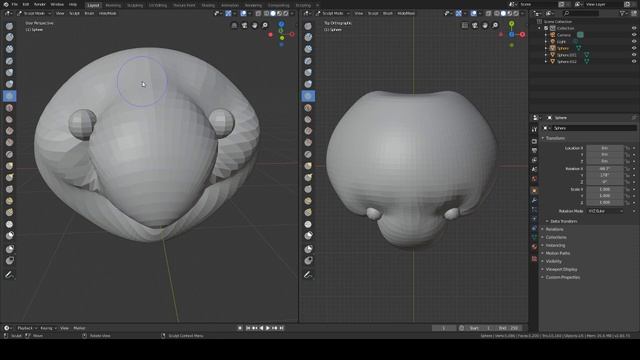Screen dimensions: 640x360
Task: Open the Playback dropdown in timeline
Action: point(27,328)
